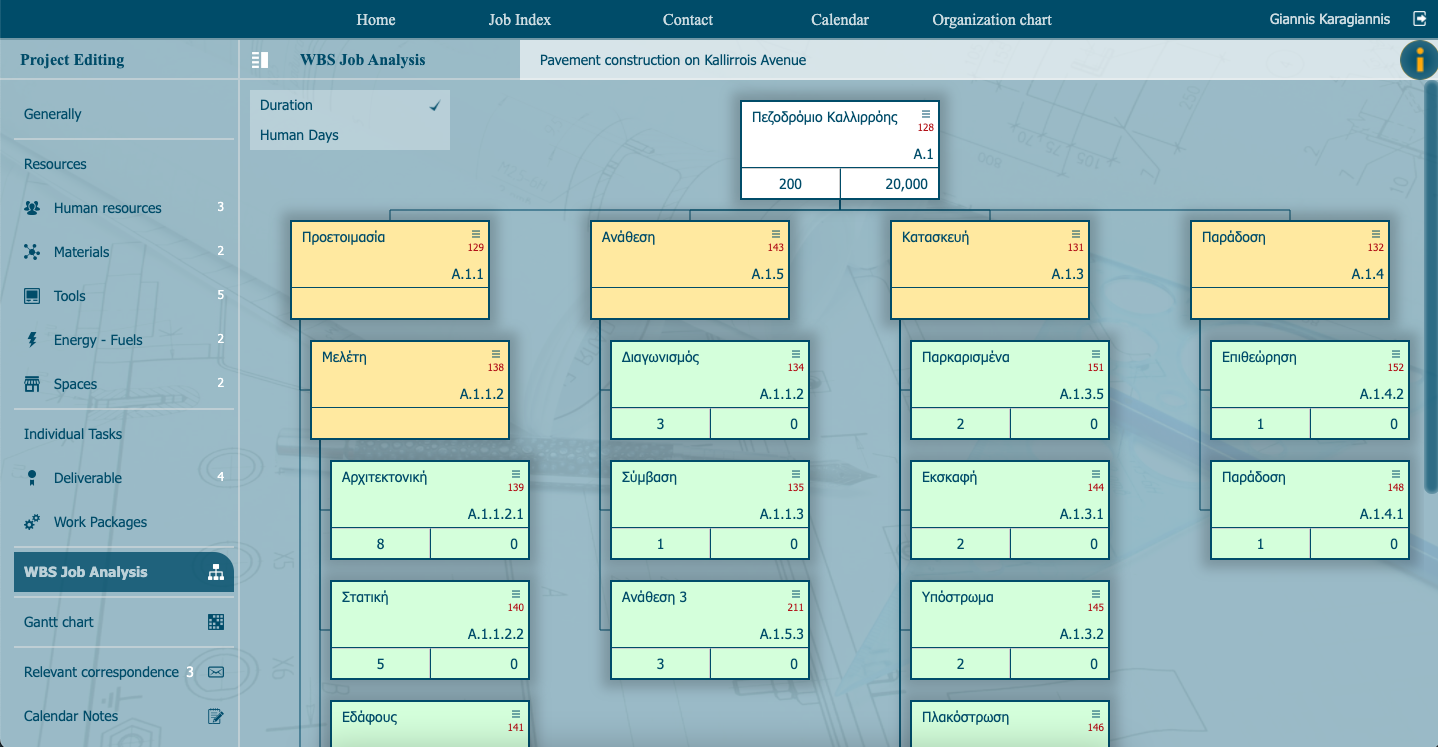Click duration value 5 on Στατική node
Screen dimensions: 1438x747
[380, 664]
